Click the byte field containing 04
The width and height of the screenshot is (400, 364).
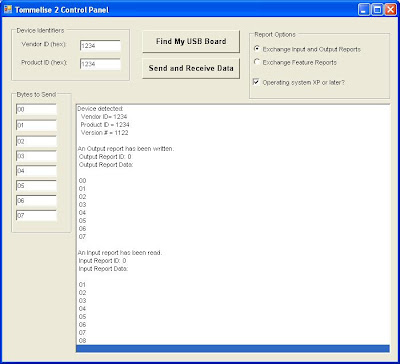(36, 171)
